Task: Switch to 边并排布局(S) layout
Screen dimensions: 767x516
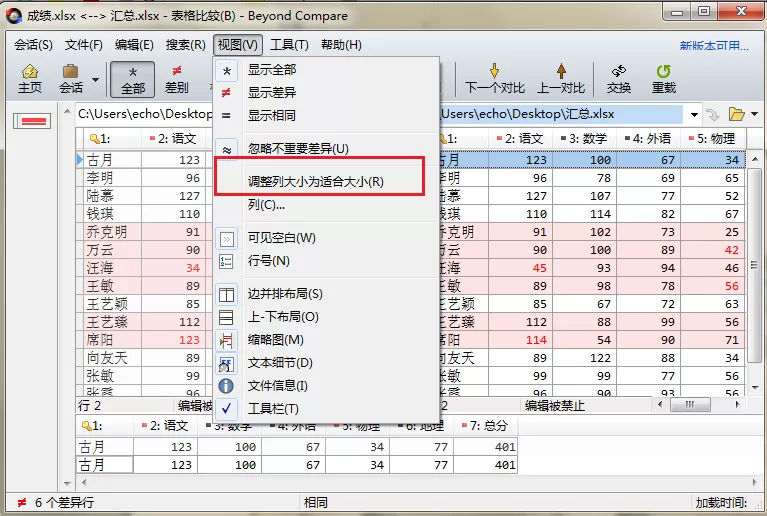Action: pos(326,294)
